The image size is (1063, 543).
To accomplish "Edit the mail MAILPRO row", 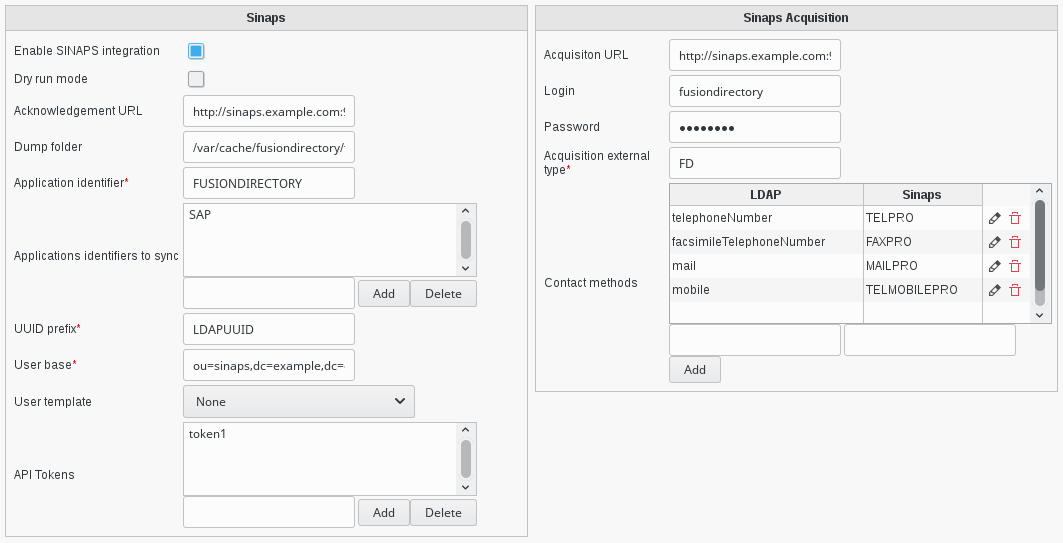I will click(x=995, y=266).
